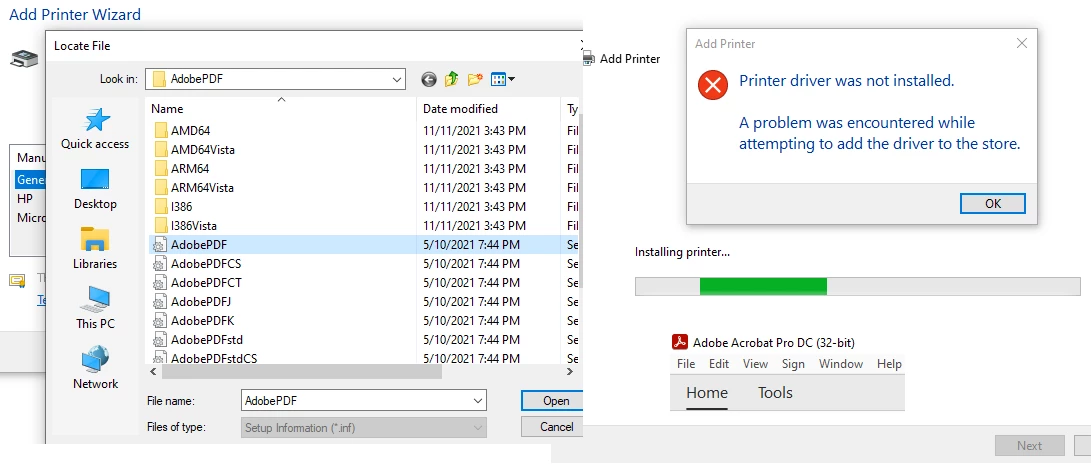Select HP in the manufacturer list
Viewport: 1091px width, 464px height.
point(25,198)
